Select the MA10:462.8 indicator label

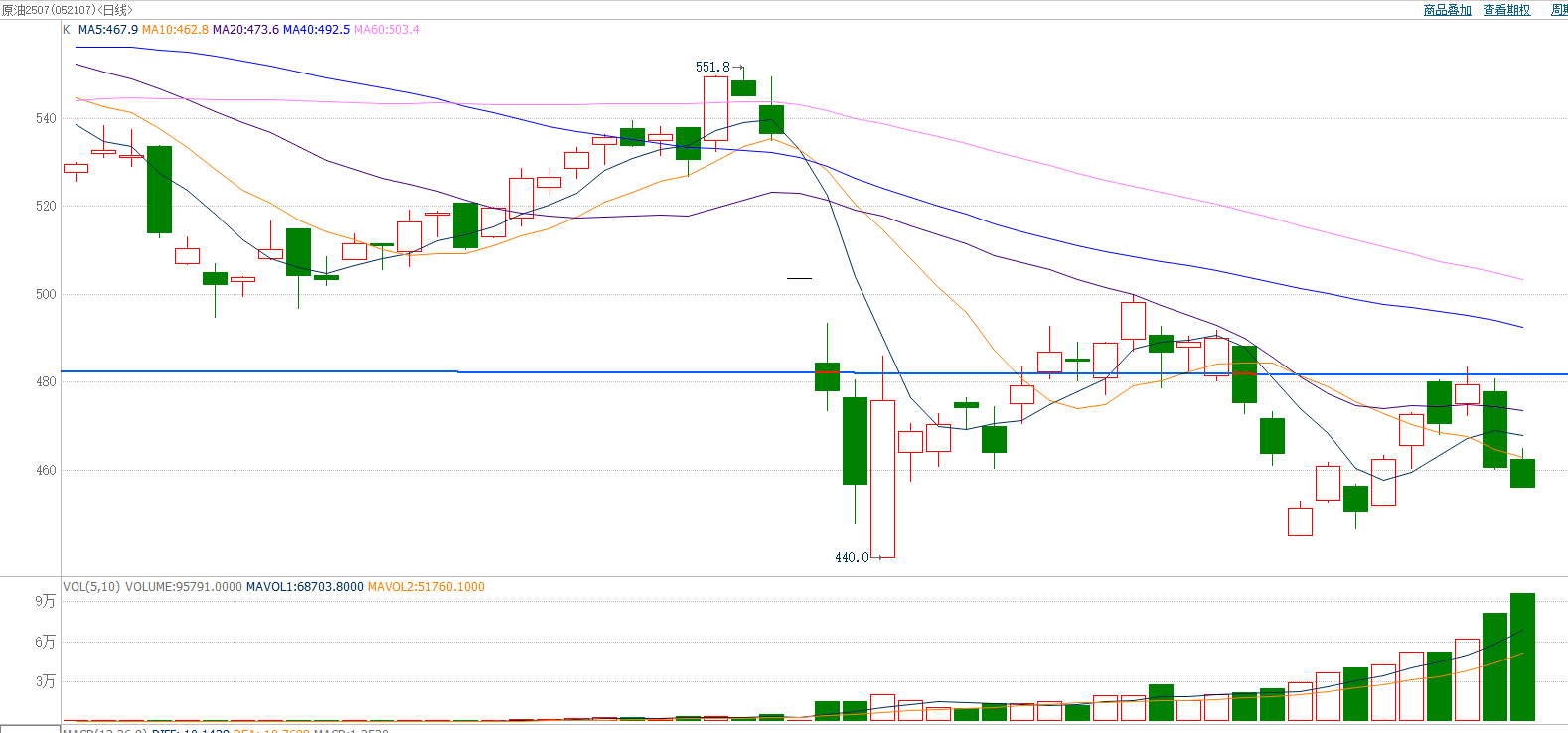pyautogui.click(x=175, y=30)
